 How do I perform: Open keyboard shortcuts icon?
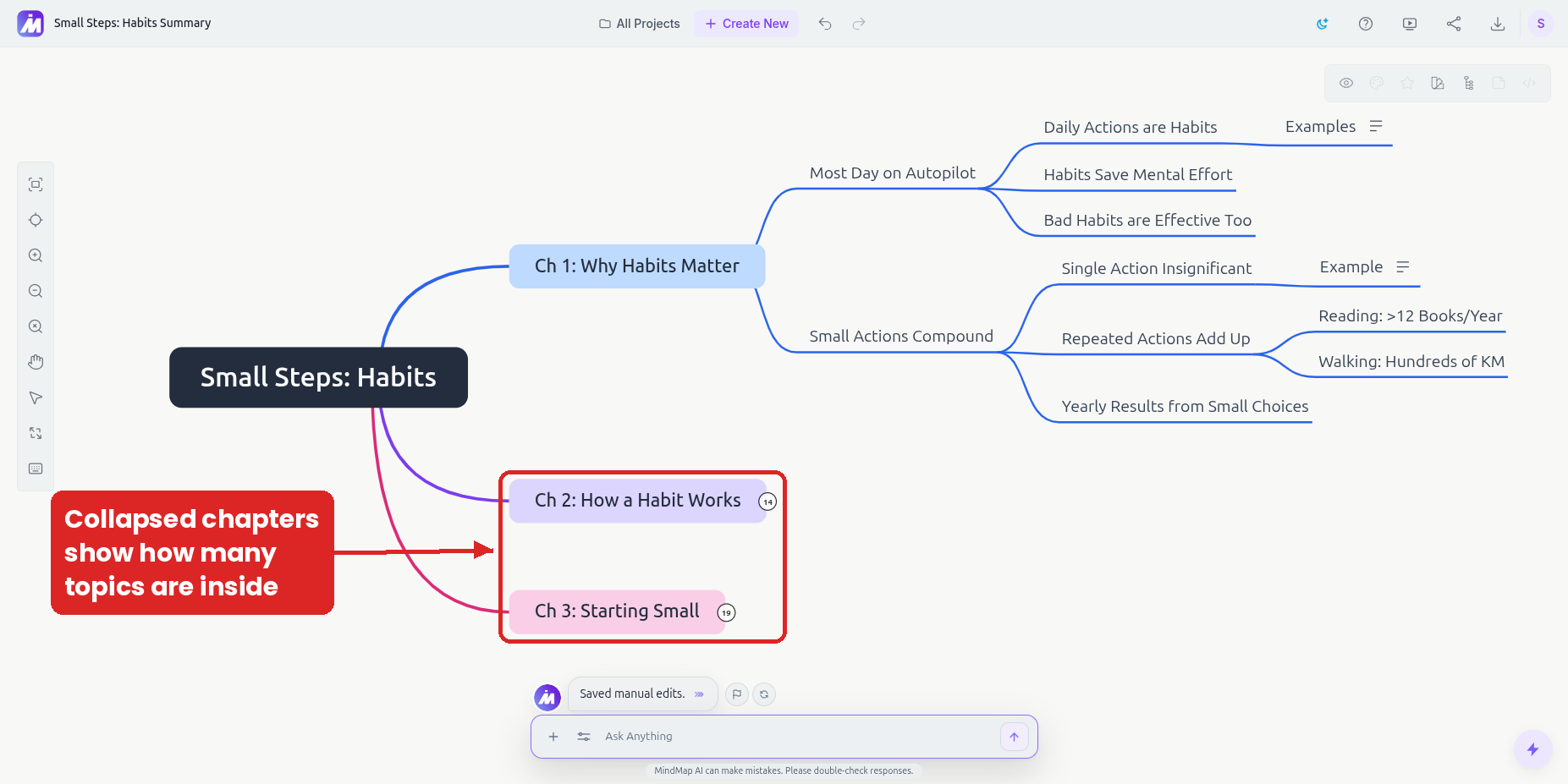click(x=36, y=469)
